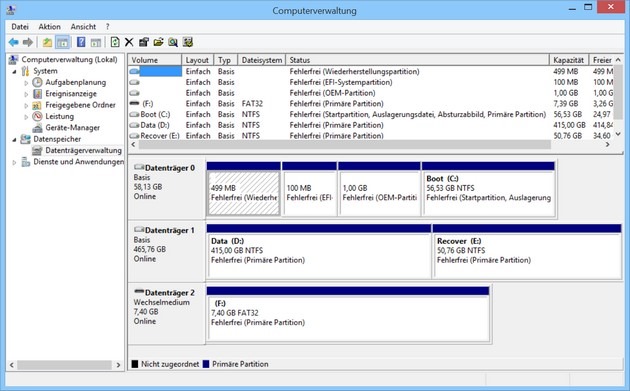Click the tree pane scroll-right arrow
Screen dimensions: 630x391
point(118,365)
